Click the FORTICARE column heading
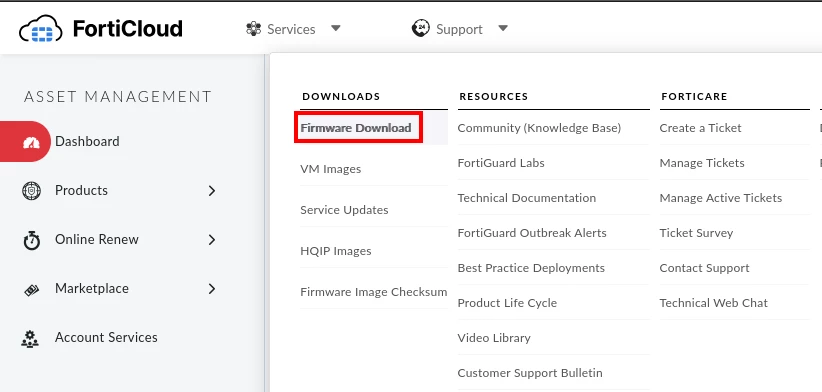The width and height of the screenshot is (822, 392). point(695,96)
